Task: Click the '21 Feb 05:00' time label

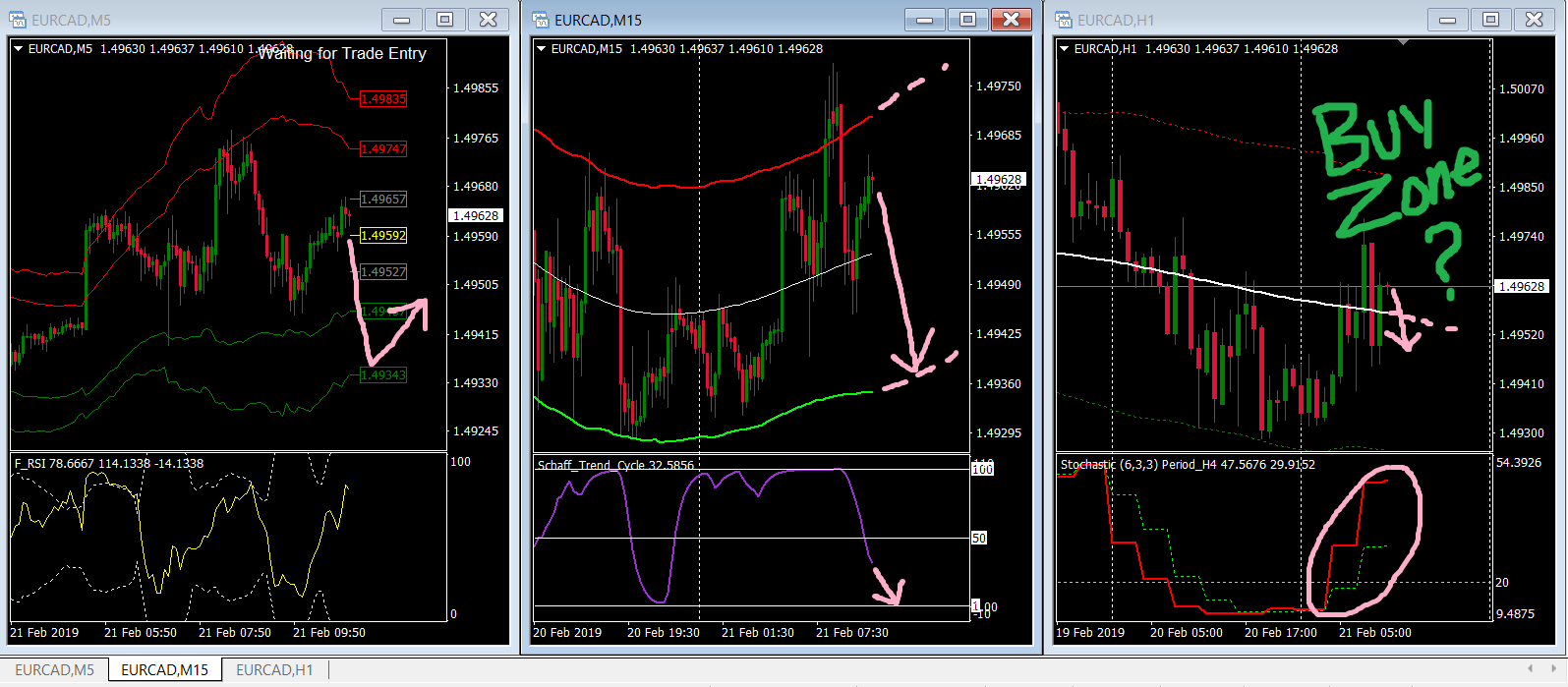Action: [x=1375, y=632]
